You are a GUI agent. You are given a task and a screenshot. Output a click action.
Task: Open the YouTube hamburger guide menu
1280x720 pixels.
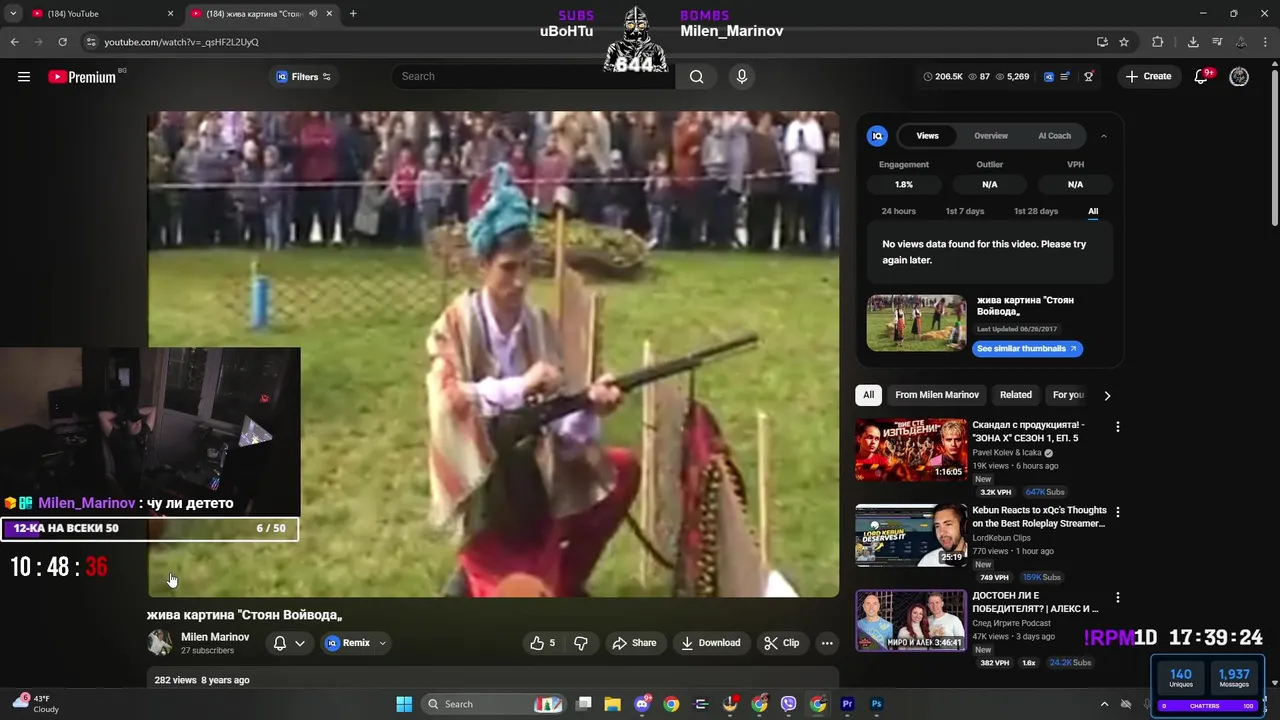point(24,77)
